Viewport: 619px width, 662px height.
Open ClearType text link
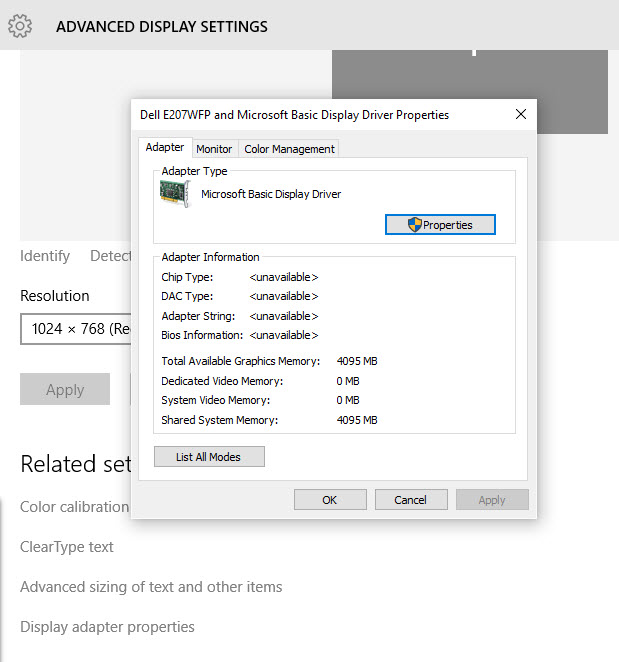[x=67, y=547]
